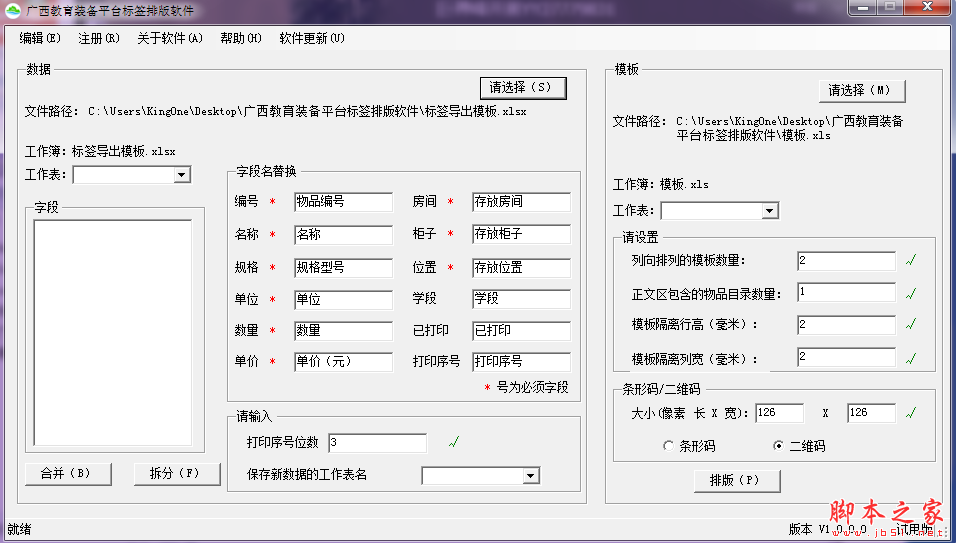Expand the template 工作表 dropdown
956x544 pixels.
click(769, 211)
